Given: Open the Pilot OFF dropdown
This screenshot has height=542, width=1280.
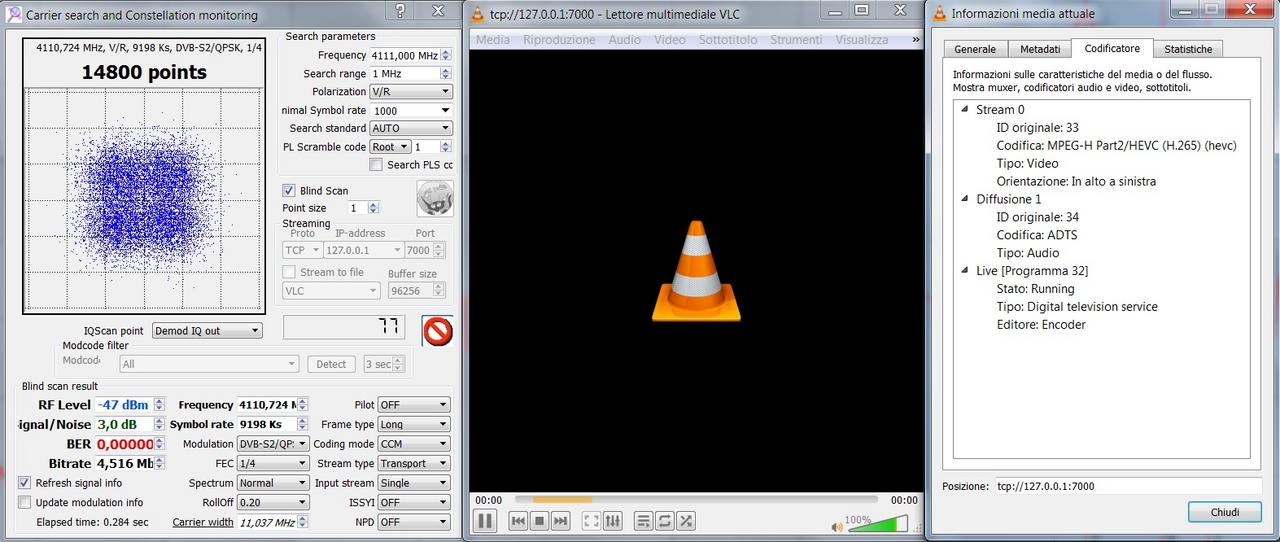Looking at the screenshot, I should [x=413, y=405].
